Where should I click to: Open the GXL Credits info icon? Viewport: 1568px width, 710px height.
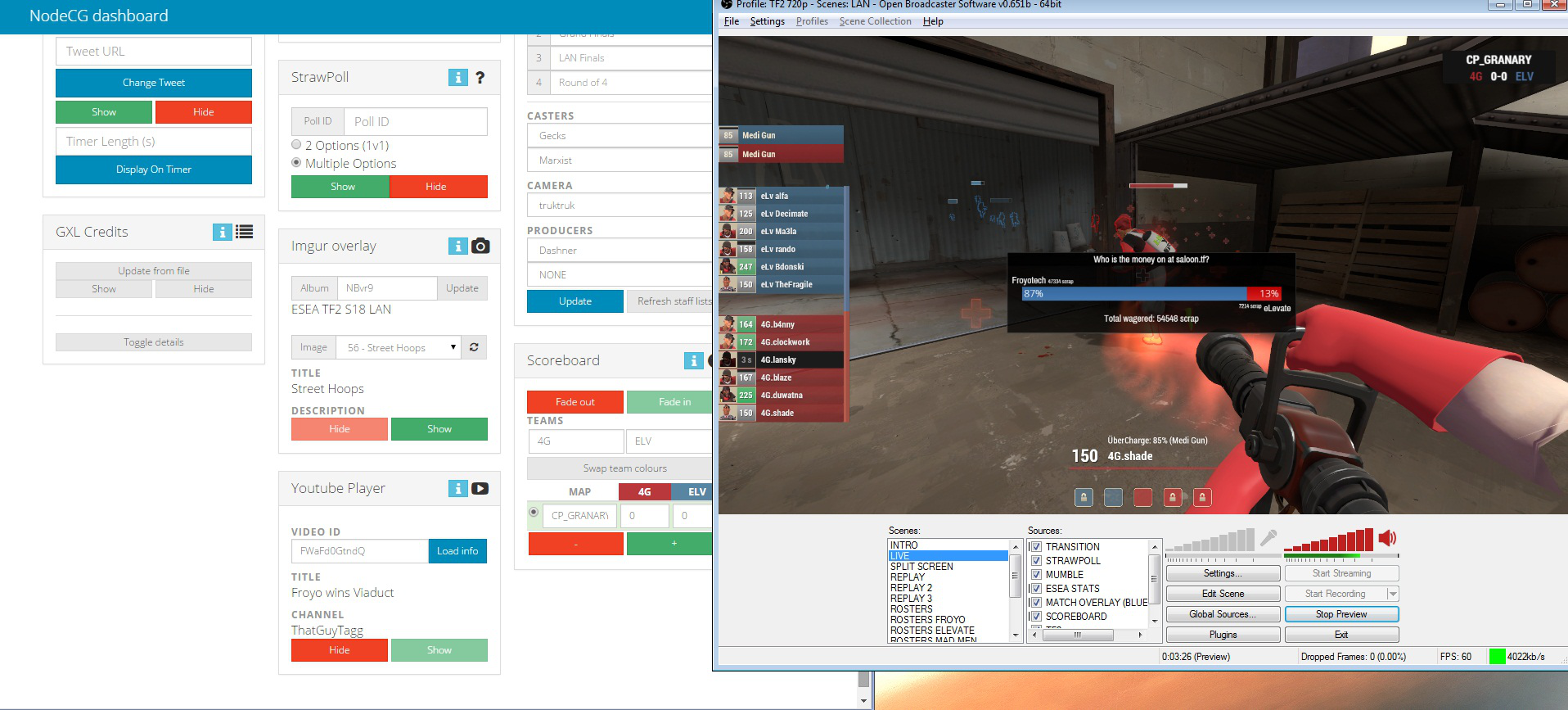(222, 232)
